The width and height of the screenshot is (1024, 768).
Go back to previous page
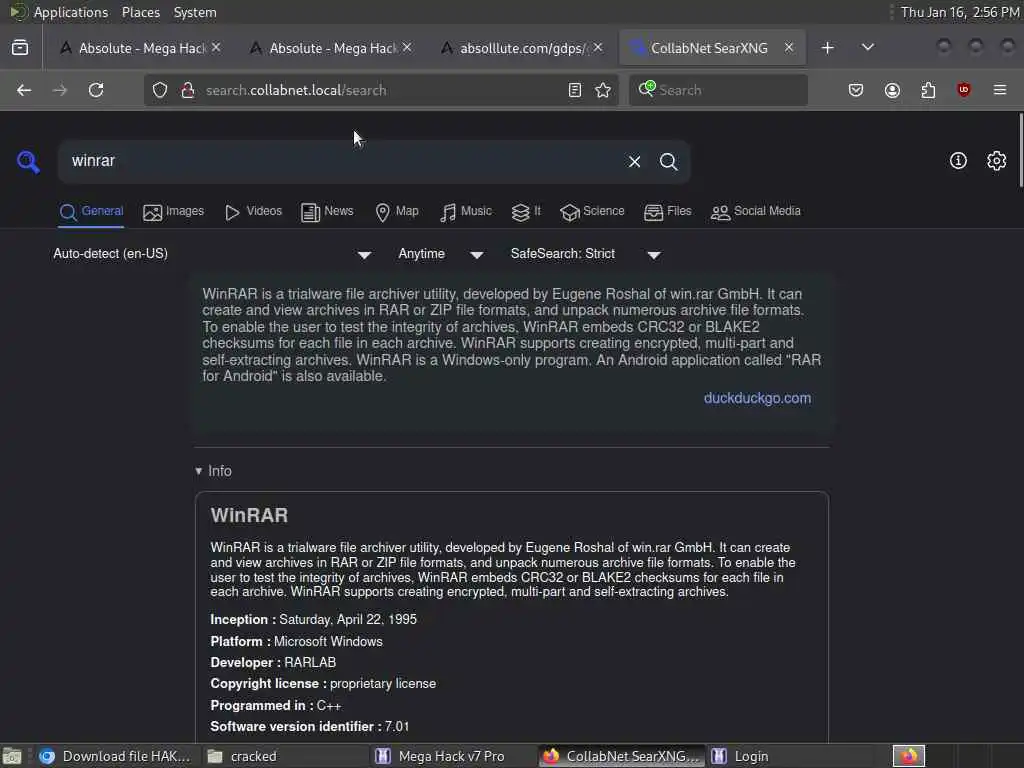pos(24,90)
